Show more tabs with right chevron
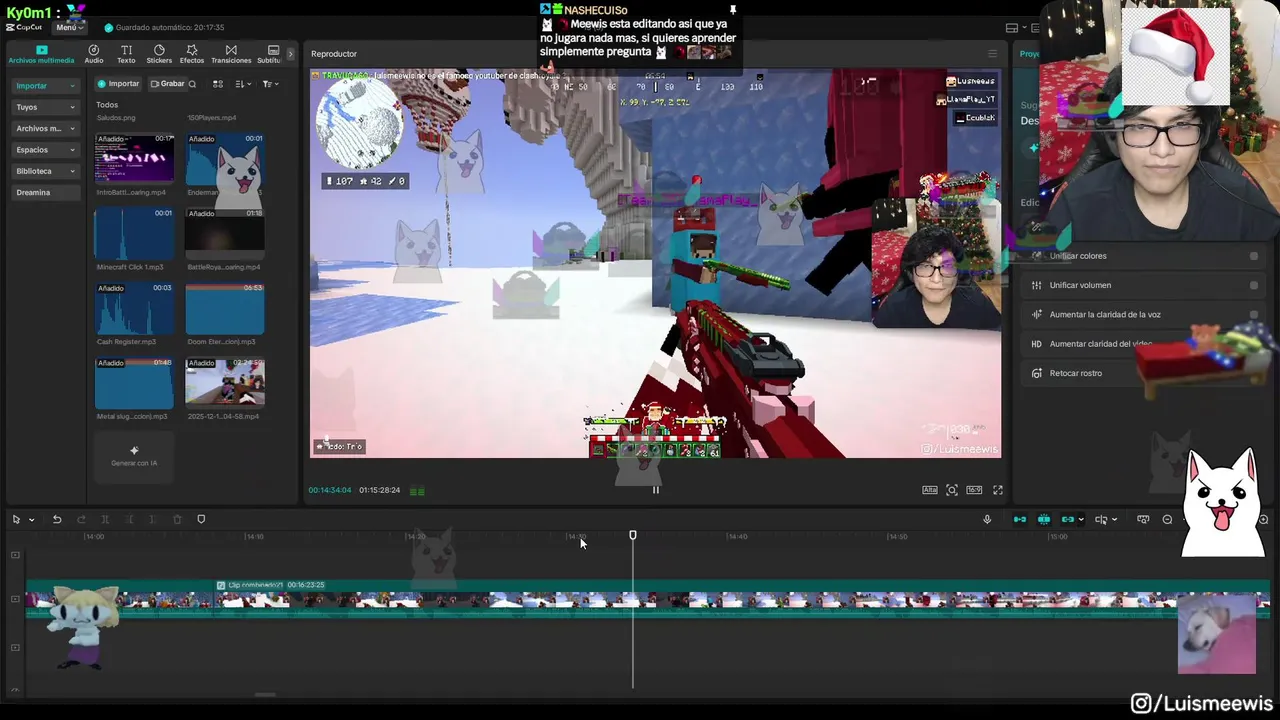Image resolution: width=1280 pixels, height=720 pixels. (x=291, y=54)
